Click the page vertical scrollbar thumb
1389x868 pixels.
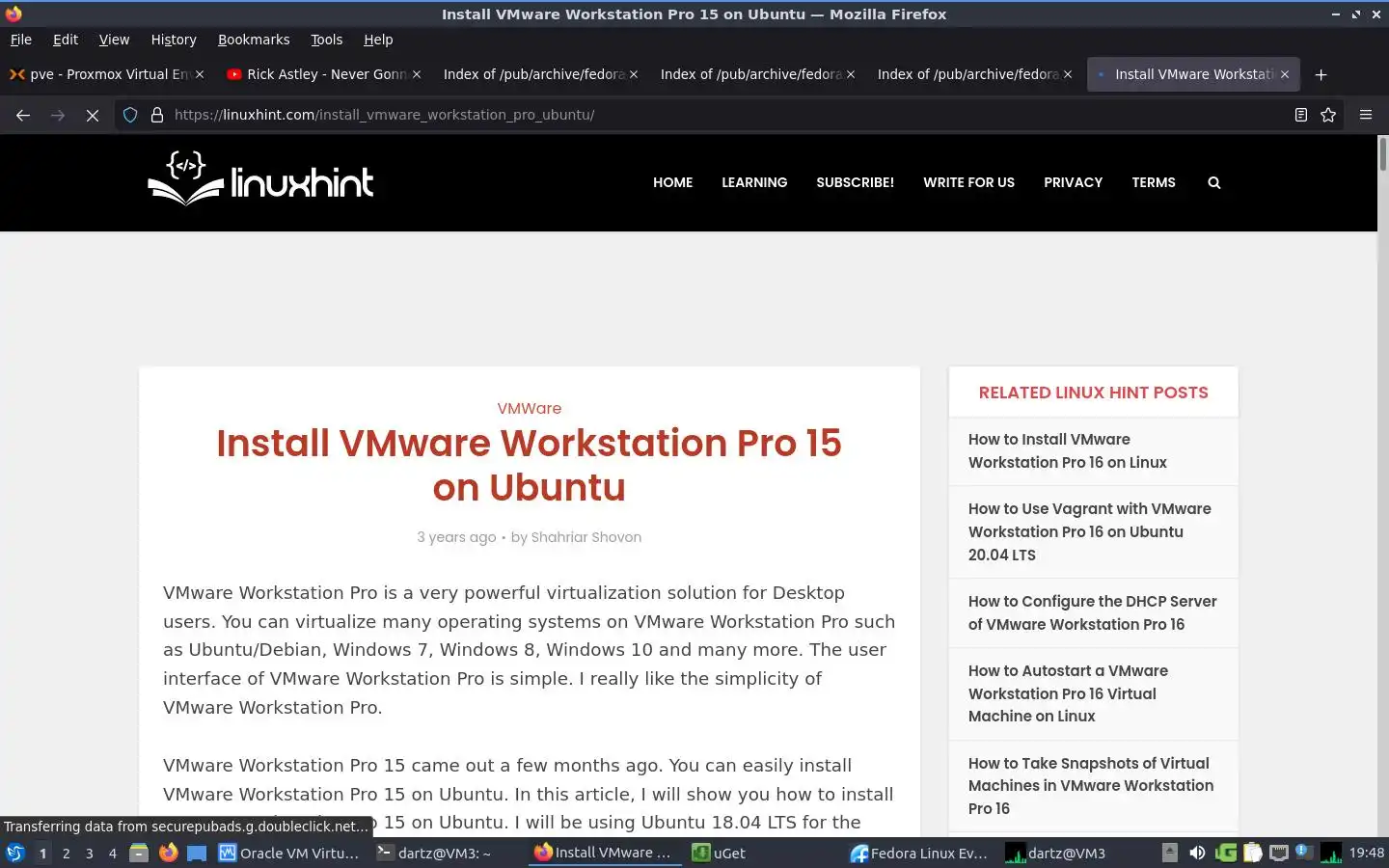pyautogui.click(x=1383, y=154)
